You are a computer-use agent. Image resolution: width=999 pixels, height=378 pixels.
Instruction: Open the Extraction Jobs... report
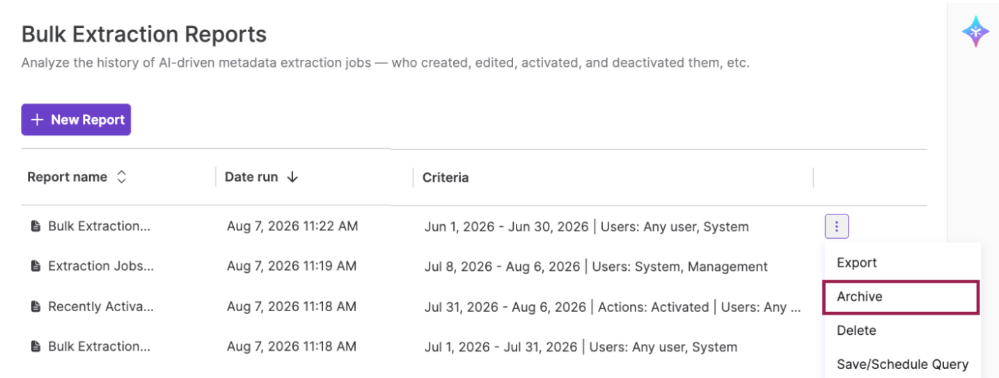click(101, 266)
